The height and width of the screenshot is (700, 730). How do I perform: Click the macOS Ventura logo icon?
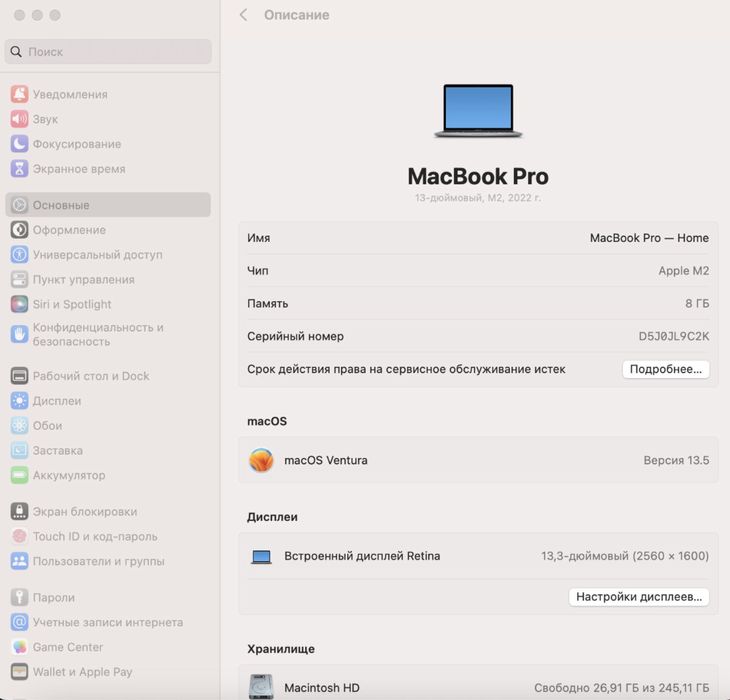261,460
